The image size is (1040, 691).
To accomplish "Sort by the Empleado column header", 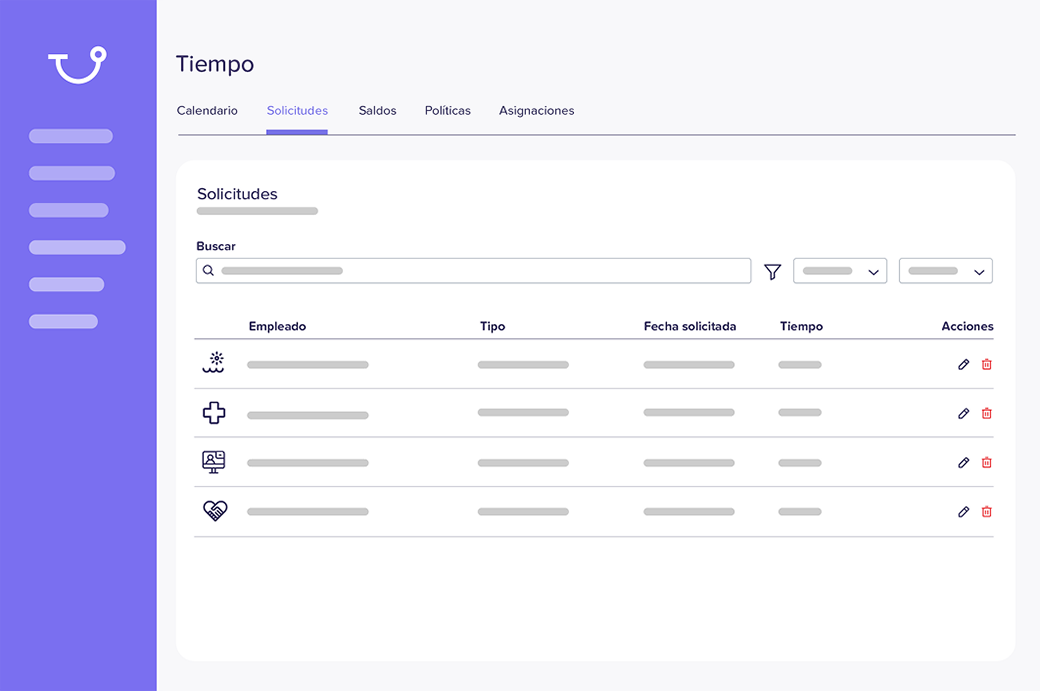I will [x=277, y=326].
